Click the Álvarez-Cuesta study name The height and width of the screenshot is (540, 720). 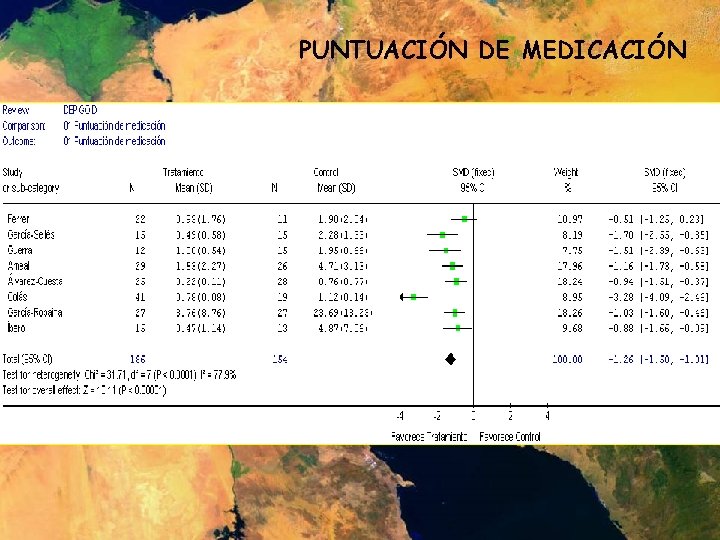[35, 281]
